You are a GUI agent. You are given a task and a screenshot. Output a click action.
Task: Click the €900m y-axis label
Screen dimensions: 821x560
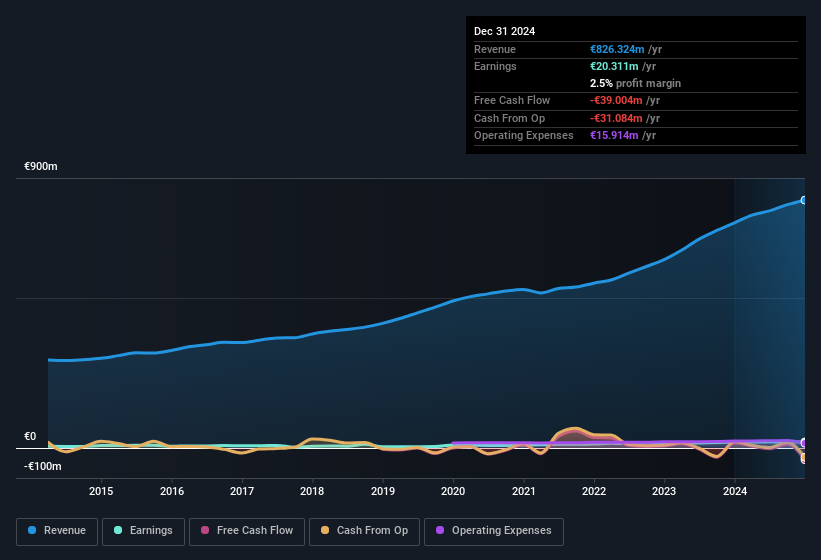tap(41, 166)
